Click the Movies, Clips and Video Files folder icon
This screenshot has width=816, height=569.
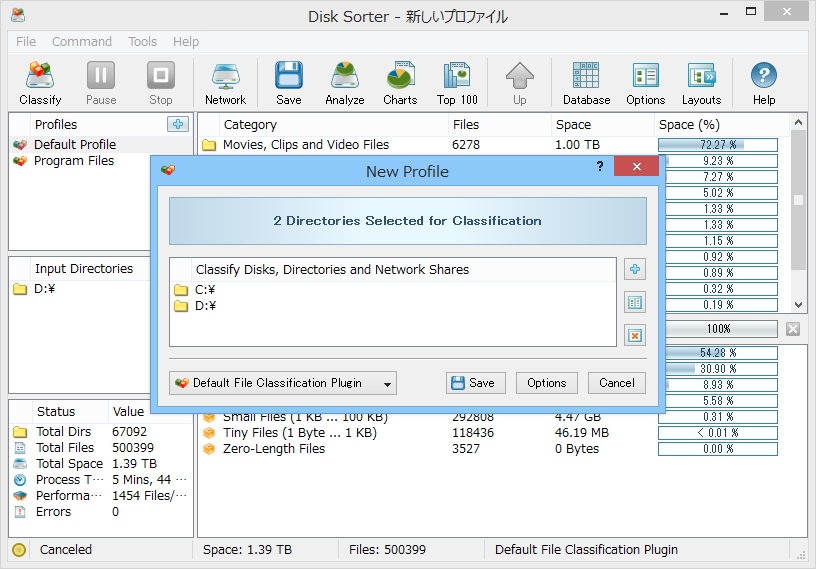209,145
